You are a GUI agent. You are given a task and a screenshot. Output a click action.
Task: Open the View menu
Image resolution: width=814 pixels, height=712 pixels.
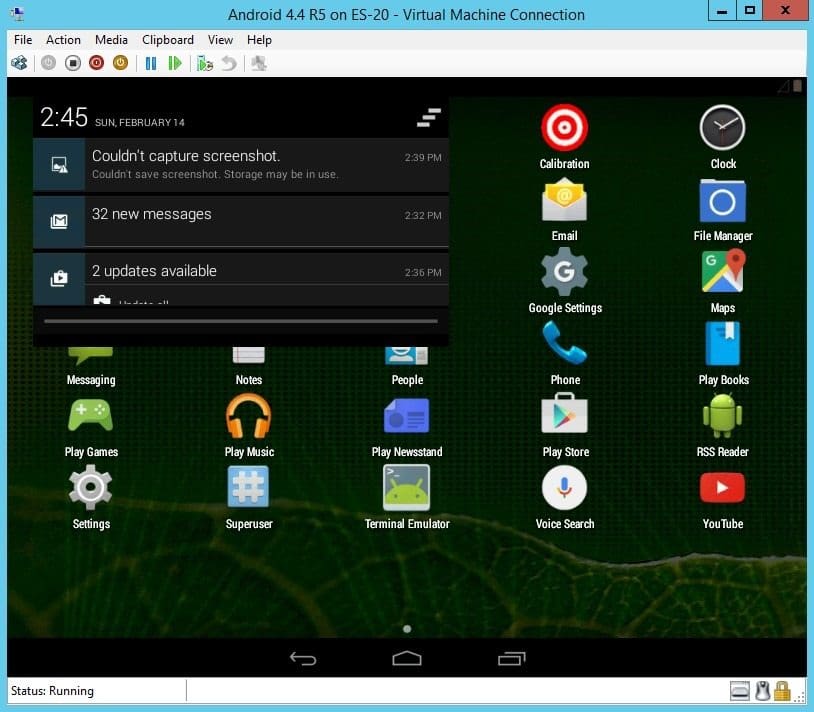220,40
